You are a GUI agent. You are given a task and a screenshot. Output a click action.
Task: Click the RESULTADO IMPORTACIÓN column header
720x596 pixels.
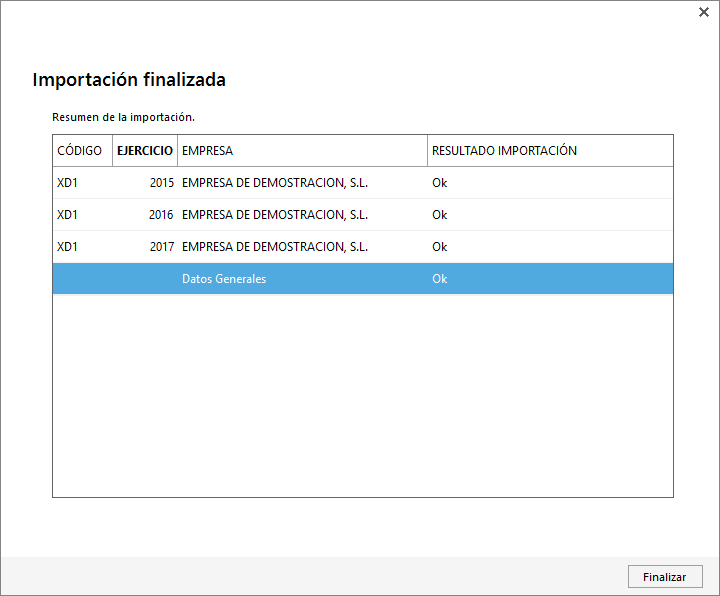pos(504,151)
